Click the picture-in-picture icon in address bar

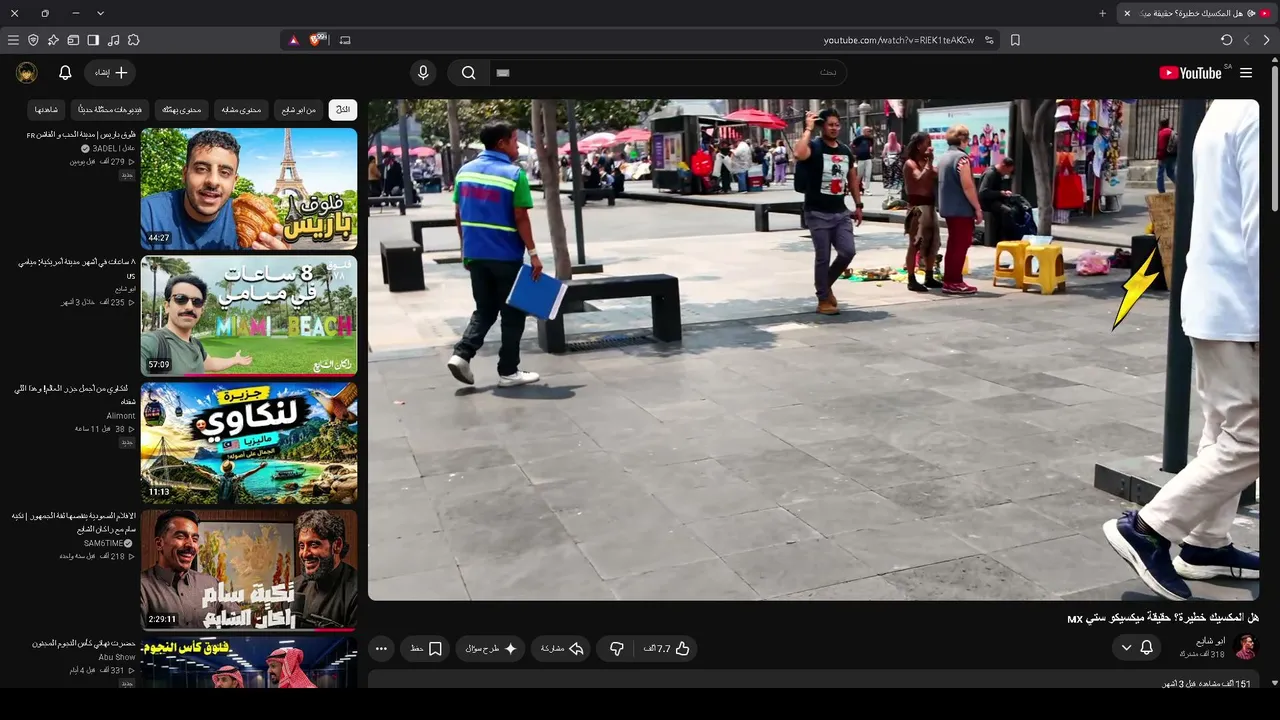click(x=345, y=40)
